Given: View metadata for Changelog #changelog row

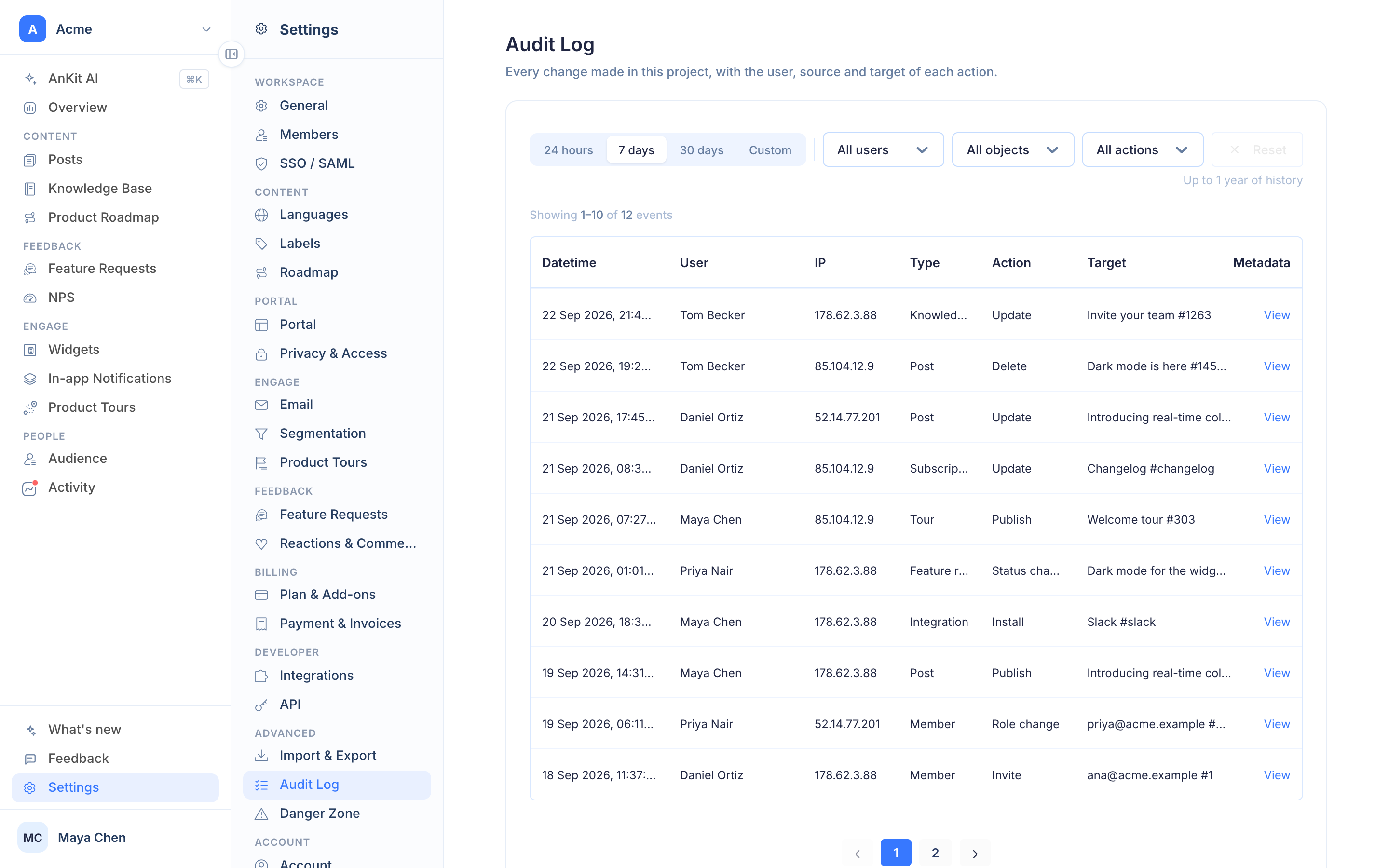Looking at the screenshot, I should pyautogui.click(x=1277, y=468).
